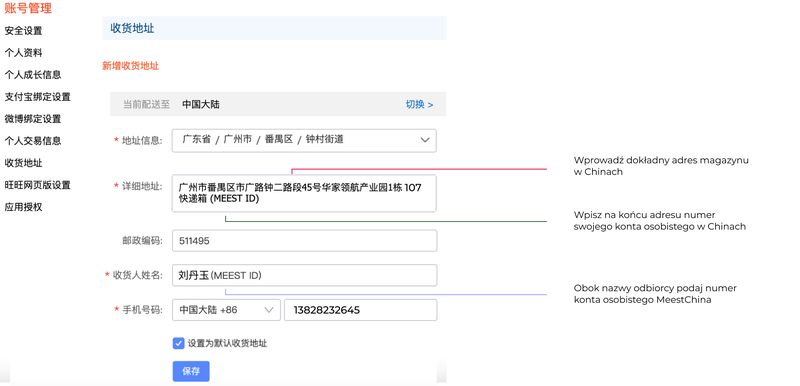
Task: Open 应用授权 in the sidebar
Action: click(x=23, y=207)
